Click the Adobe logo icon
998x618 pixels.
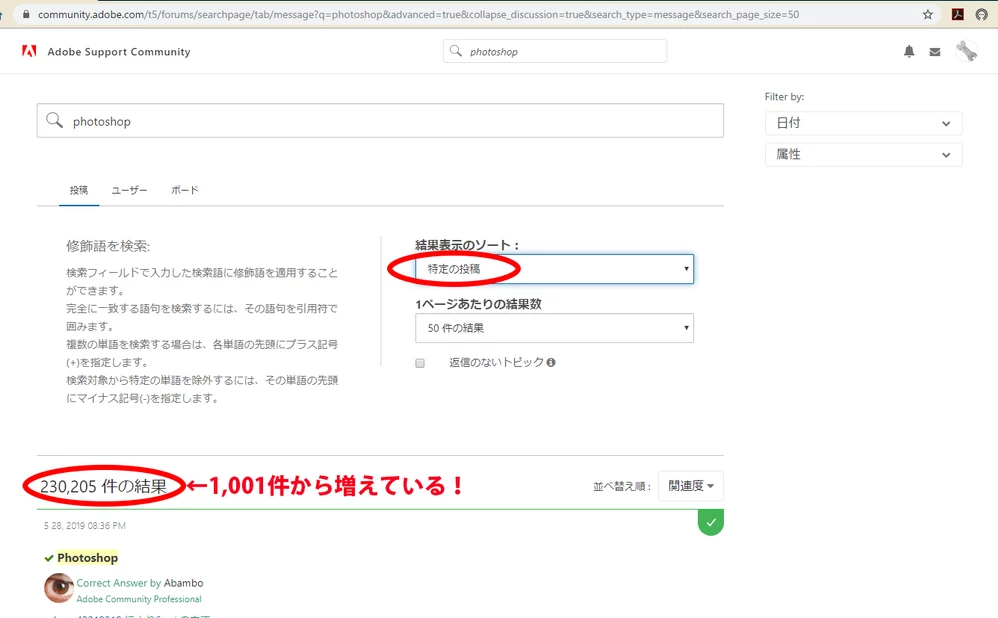click(29, 52)
